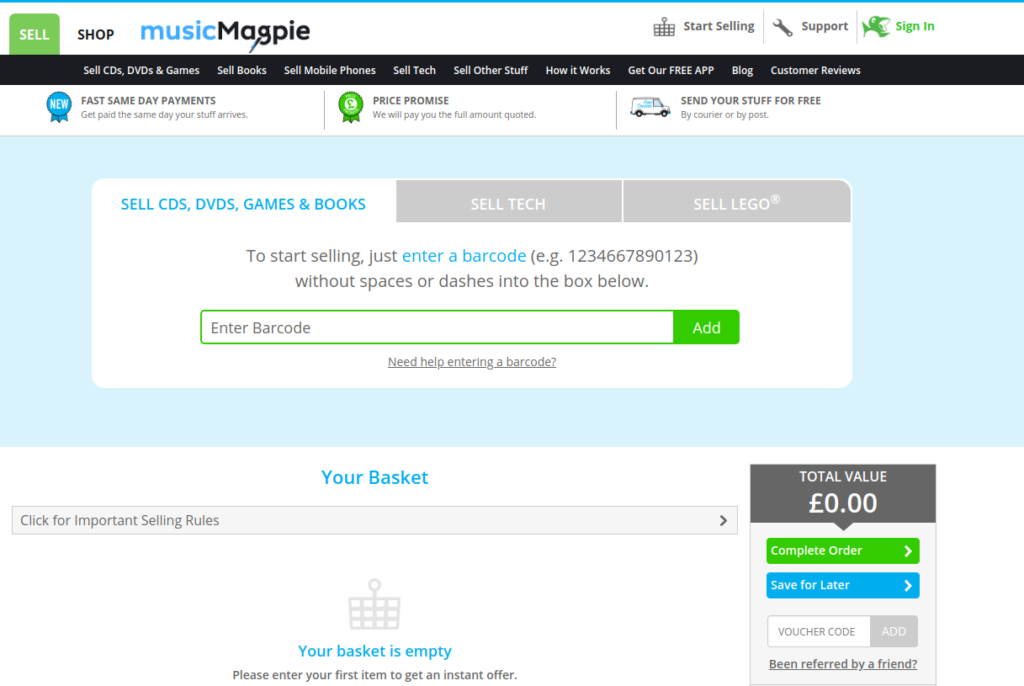Screen dimensions: 1024x686
Task: Go to the Blog
Action: click(742, 71)
